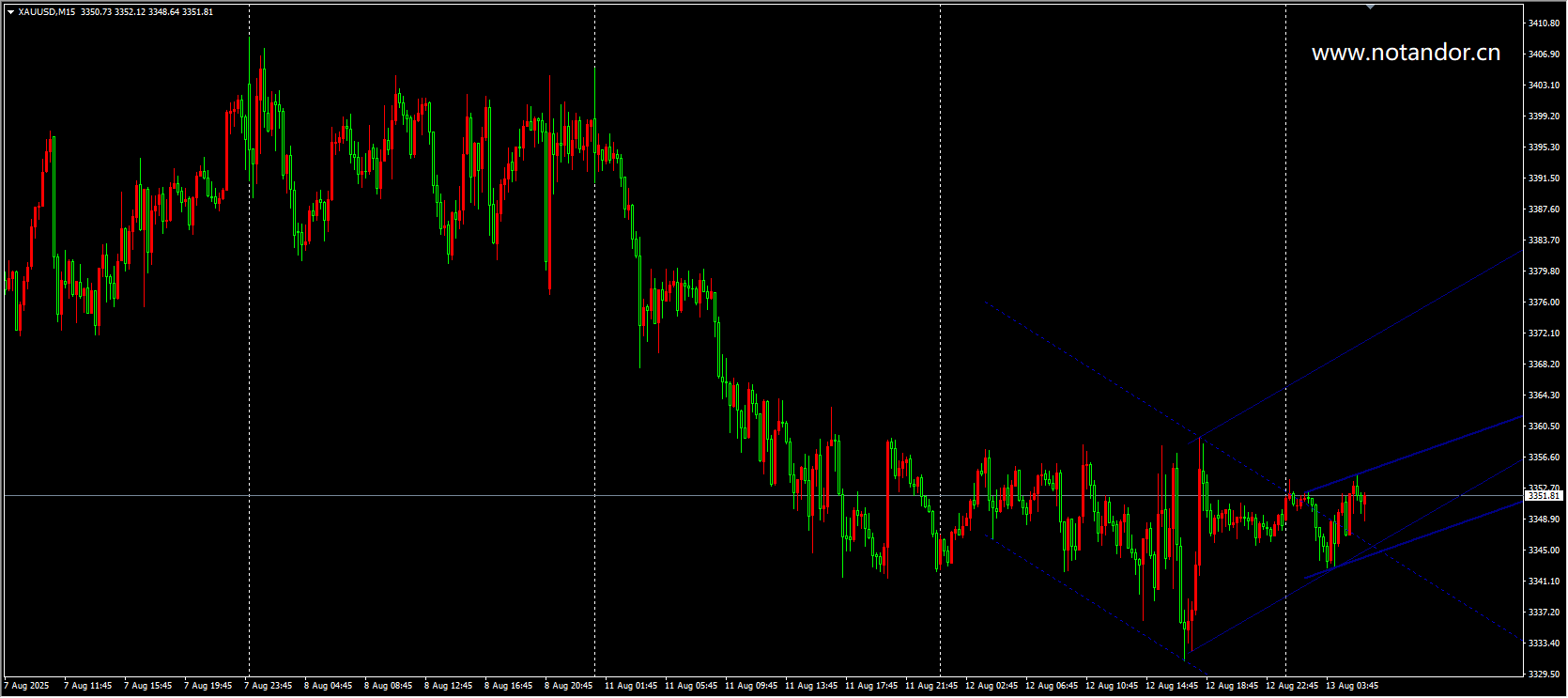The image size is (1568, 698).
Task: Click the 3406.90 price axis label
Action: 1544,54
